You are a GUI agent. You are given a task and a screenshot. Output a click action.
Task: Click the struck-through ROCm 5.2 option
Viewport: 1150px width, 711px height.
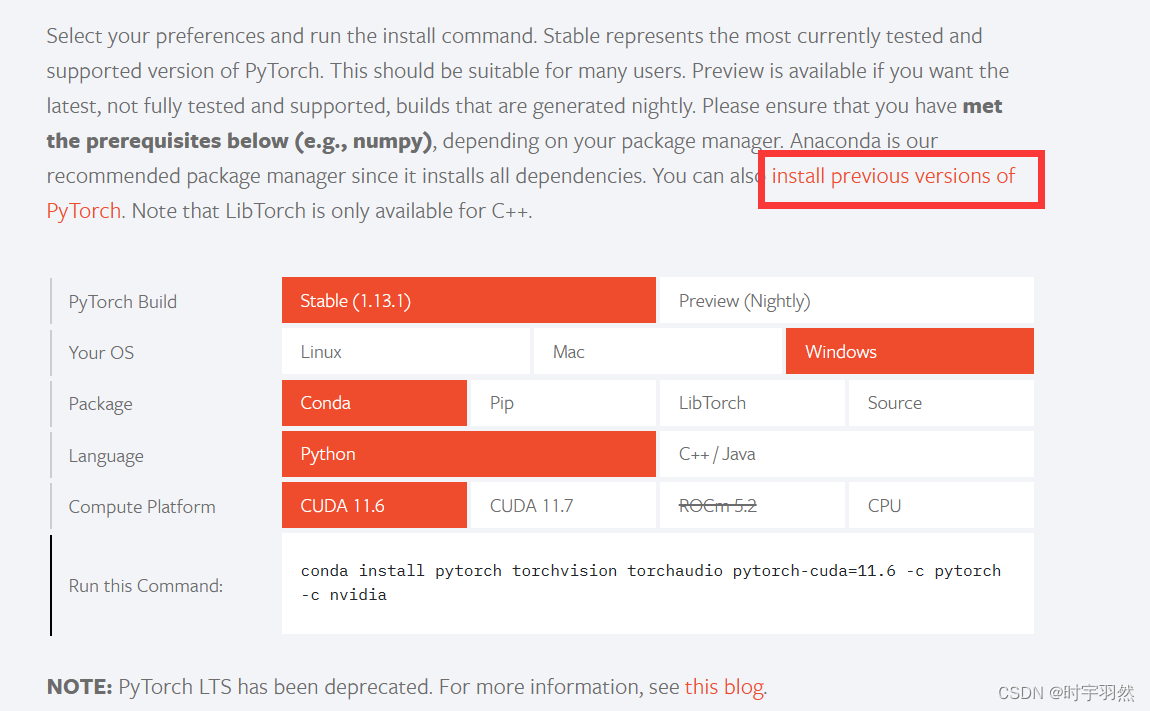pos(752,506)
